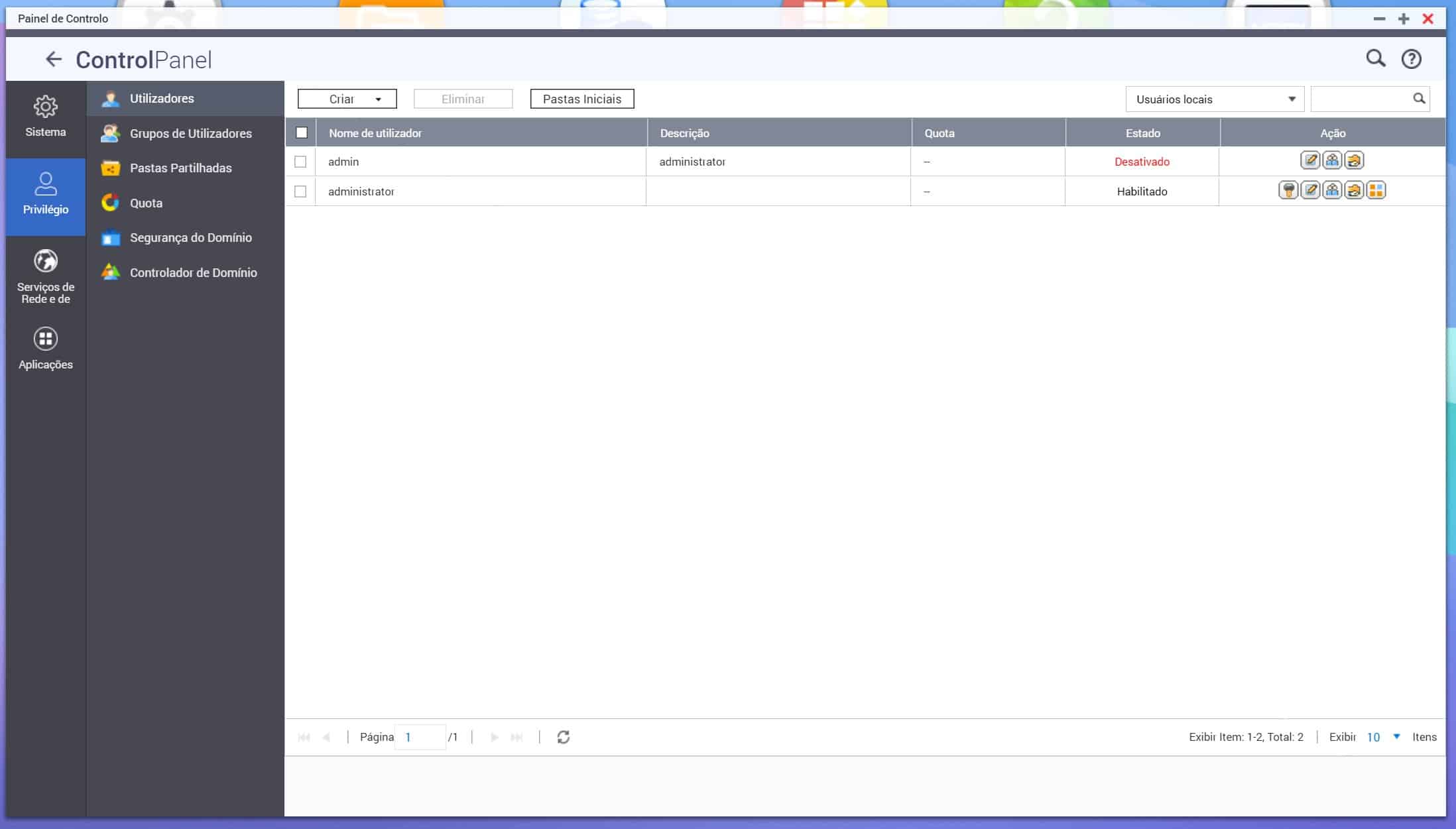The image size is (1456, 829).
Task: Toggle the select-all header checkbox
Action: point(302,133)
